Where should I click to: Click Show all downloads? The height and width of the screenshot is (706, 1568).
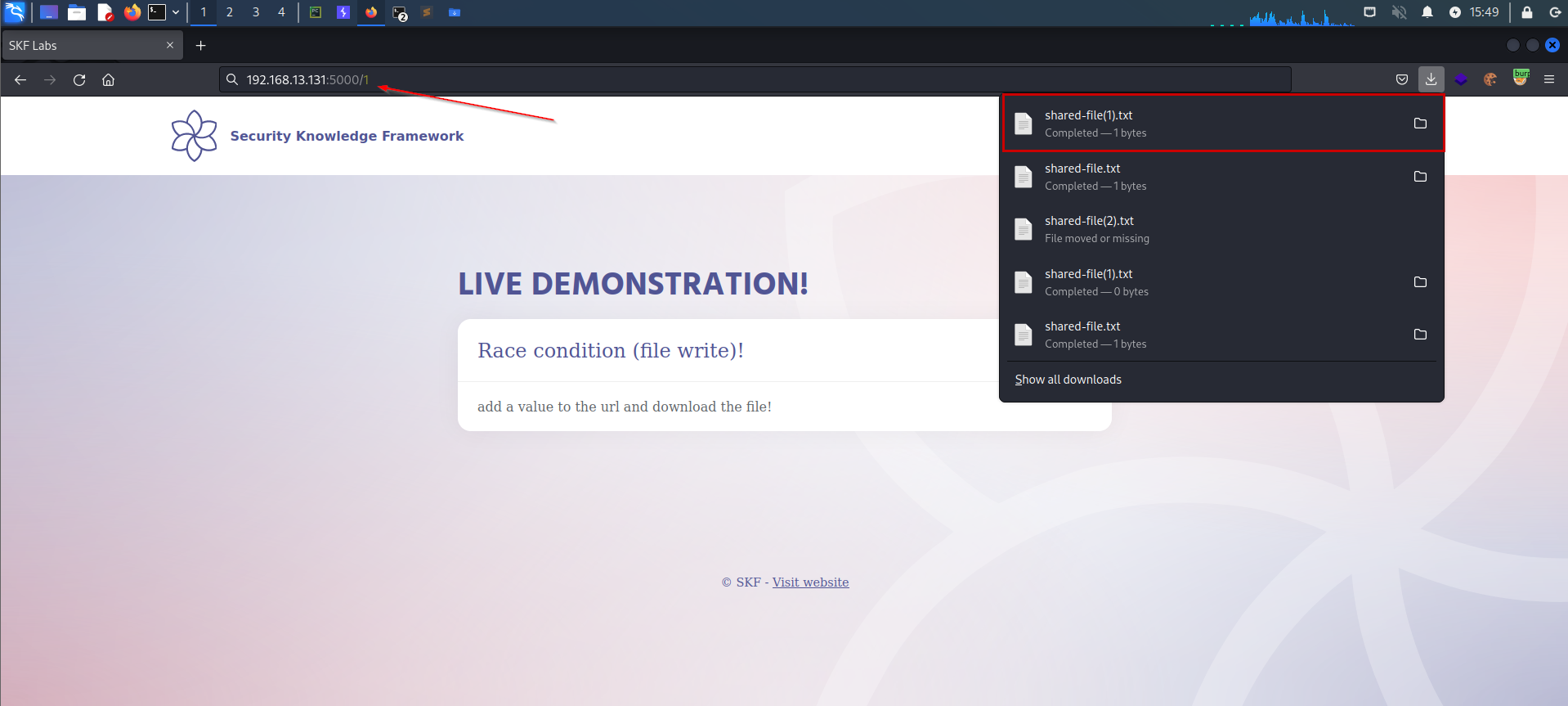1068,380
